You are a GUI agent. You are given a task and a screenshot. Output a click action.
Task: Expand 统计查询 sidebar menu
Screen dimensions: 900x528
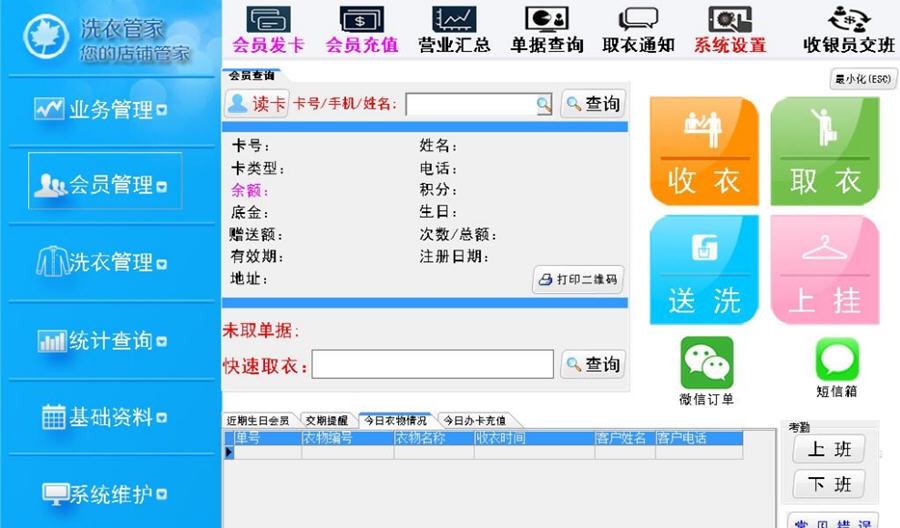click(x=102, y=340)
